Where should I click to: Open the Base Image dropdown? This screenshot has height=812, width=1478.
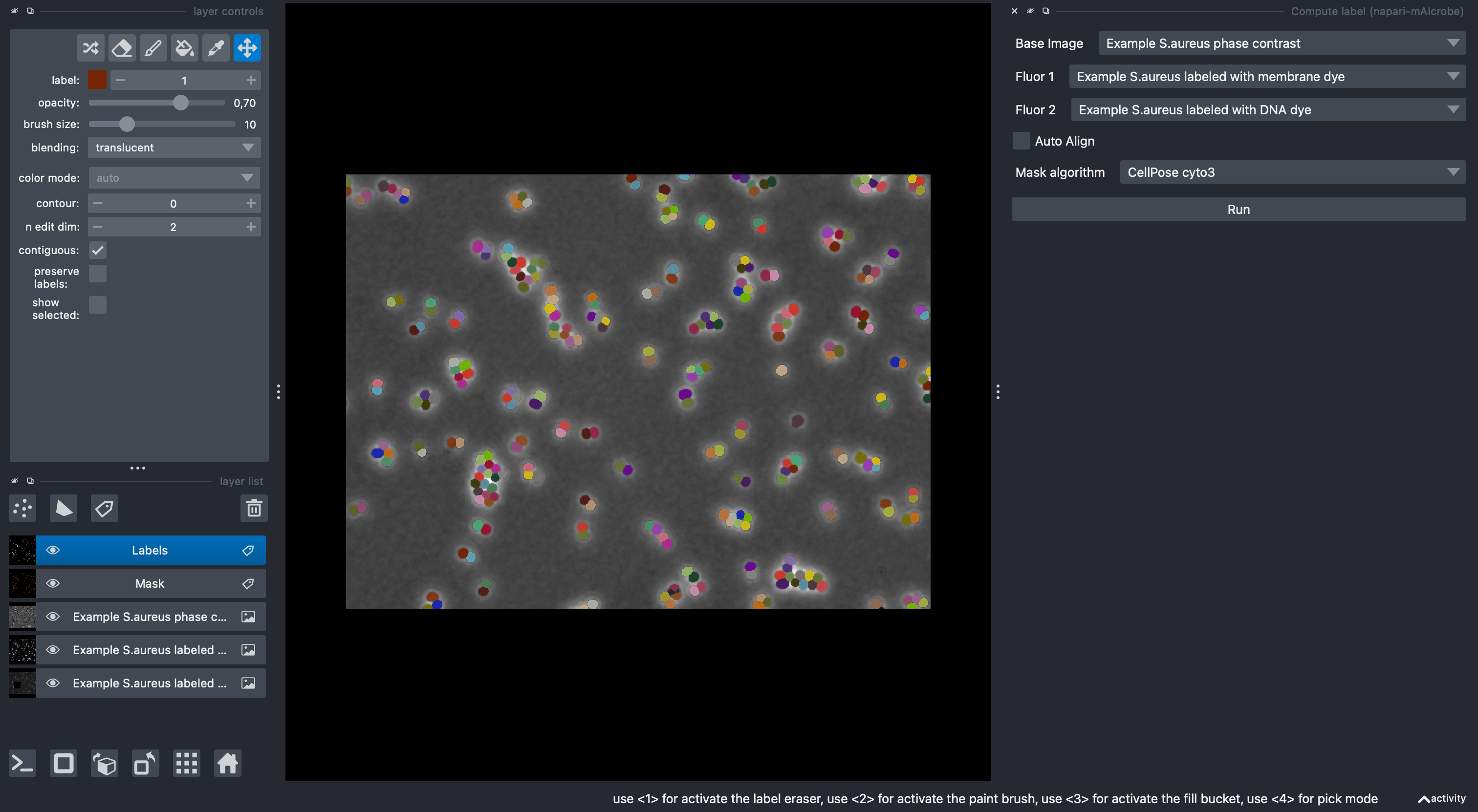(x=1281, y=43)
